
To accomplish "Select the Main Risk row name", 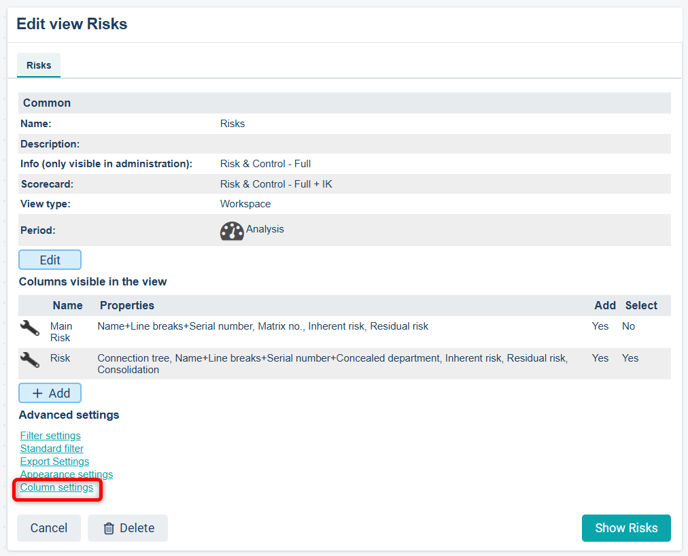I will coord(61,331).
